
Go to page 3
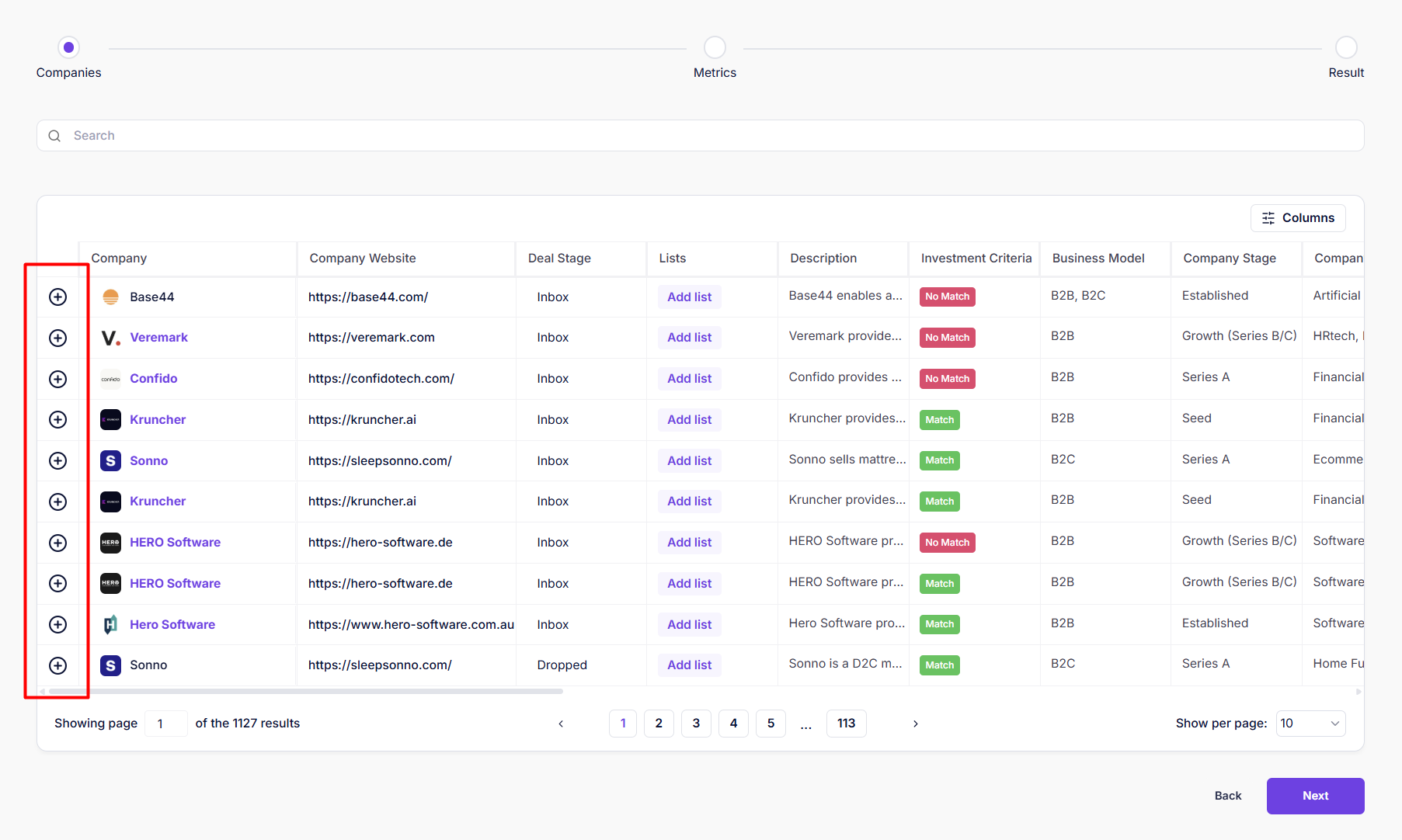coord(696,724)
